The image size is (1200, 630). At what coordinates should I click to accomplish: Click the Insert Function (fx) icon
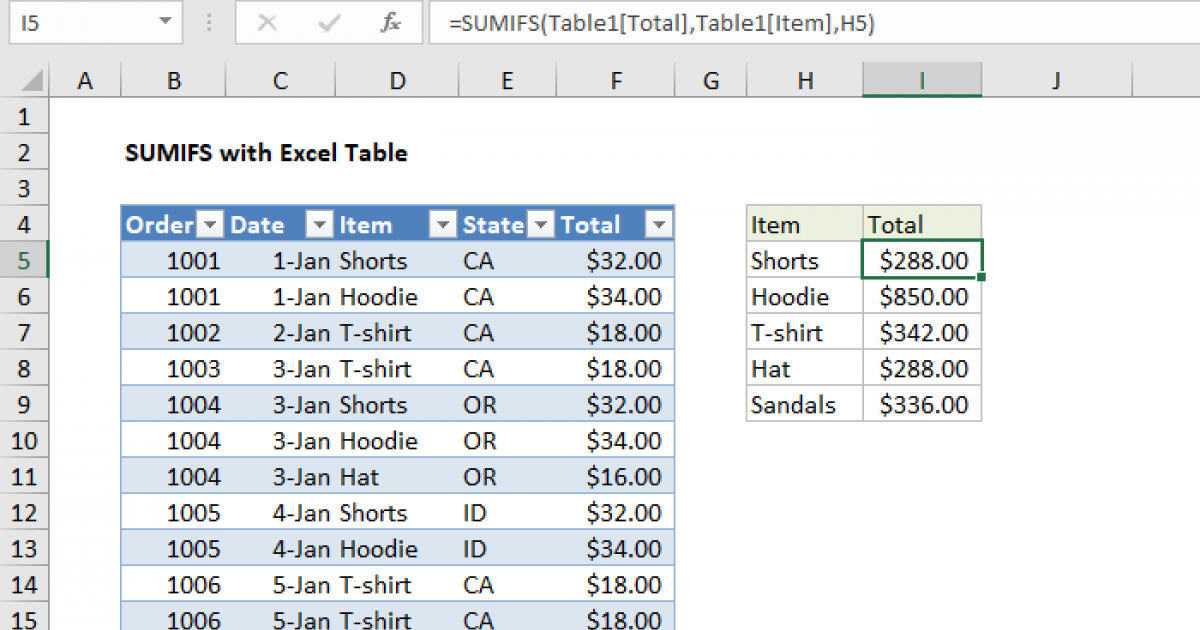[x=391, y=23]
